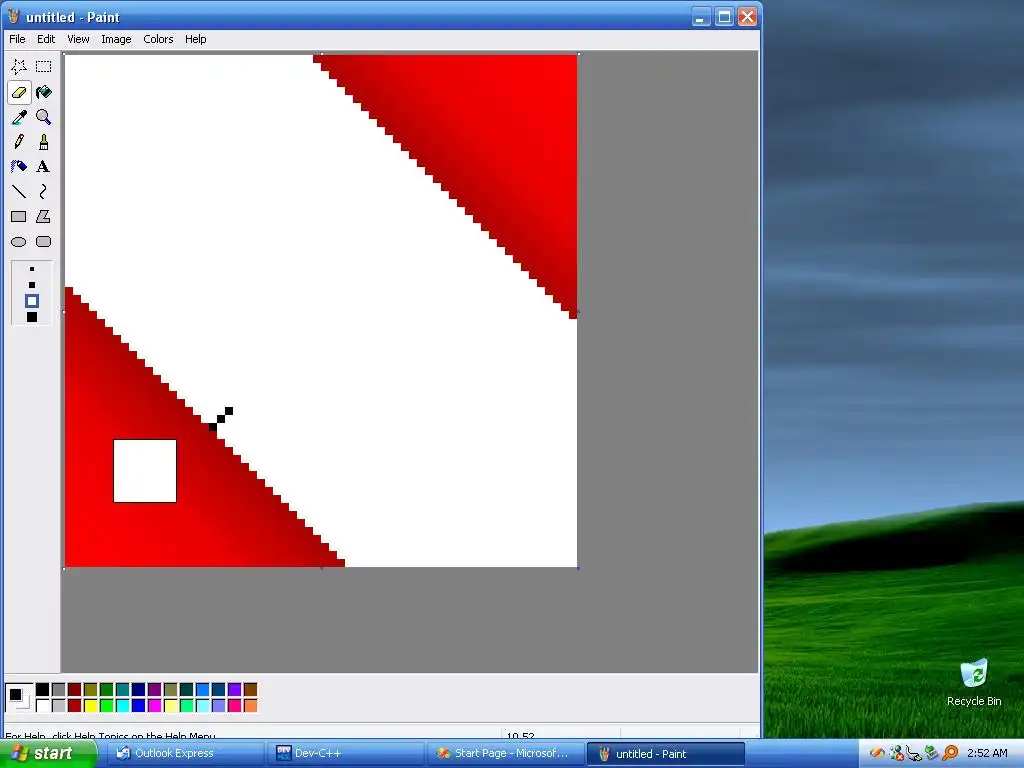This screenshot has height=768, width=1024.
Task: Open the Windows start menu
Action: (47, 754)
